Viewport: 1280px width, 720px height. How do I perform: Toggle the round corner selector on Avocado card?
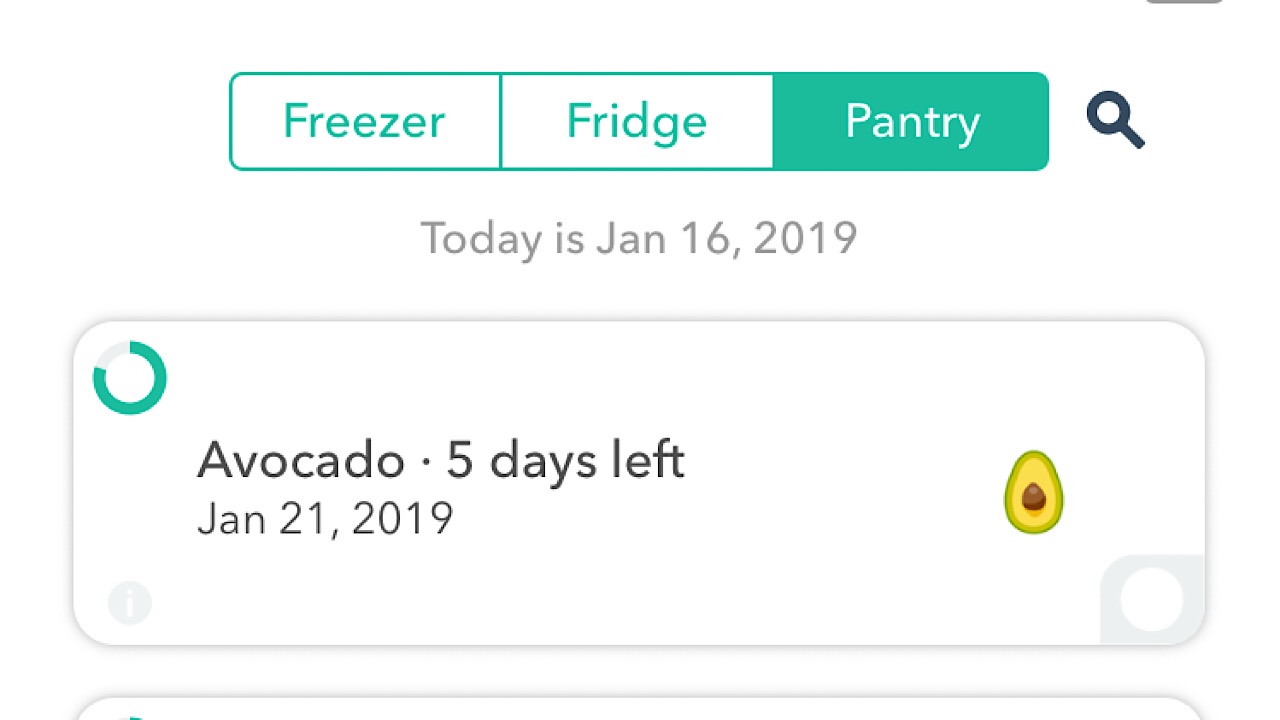(x=1152, y=600)
